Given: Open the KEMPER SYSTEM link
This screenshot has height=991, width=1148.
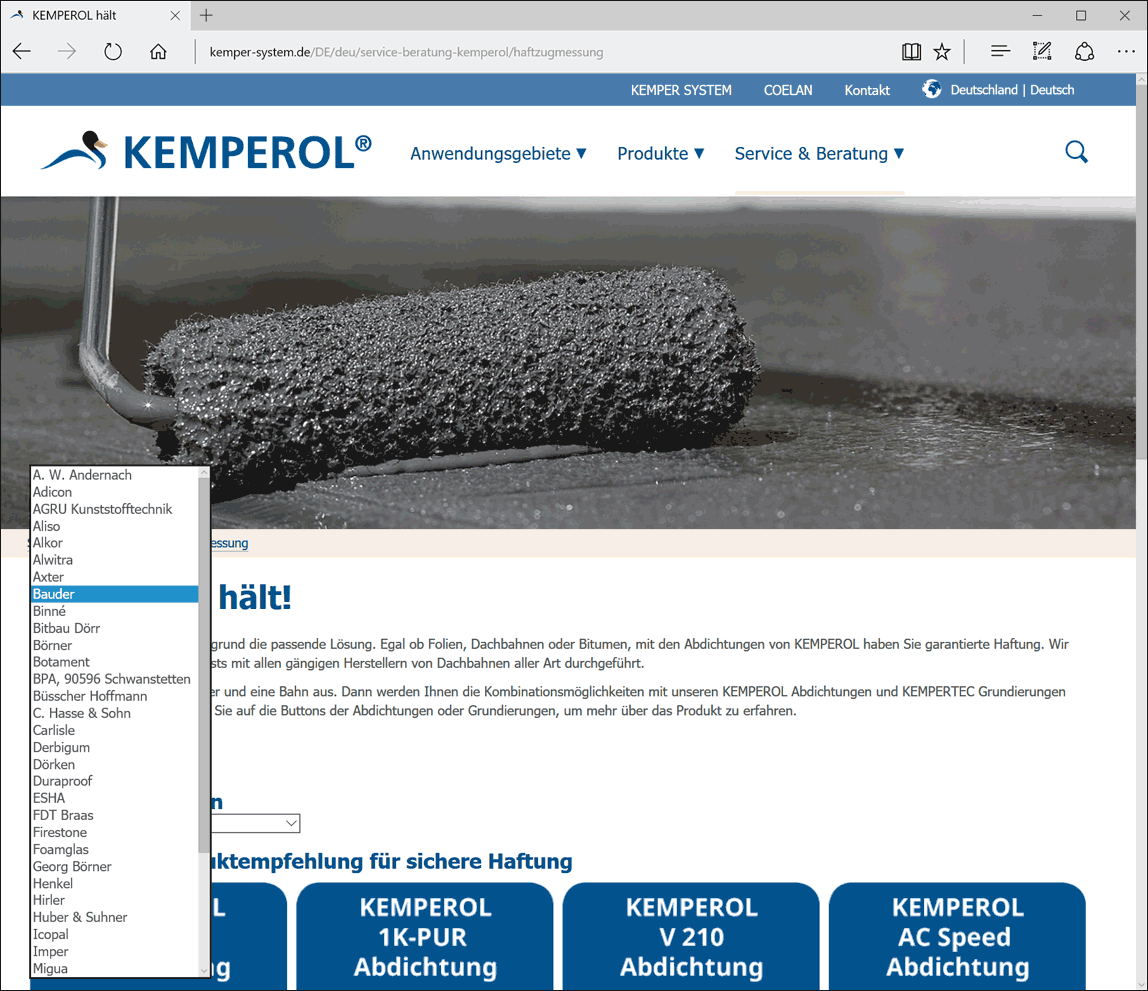Looking at the screenshot, I should [x=681, y=90].
